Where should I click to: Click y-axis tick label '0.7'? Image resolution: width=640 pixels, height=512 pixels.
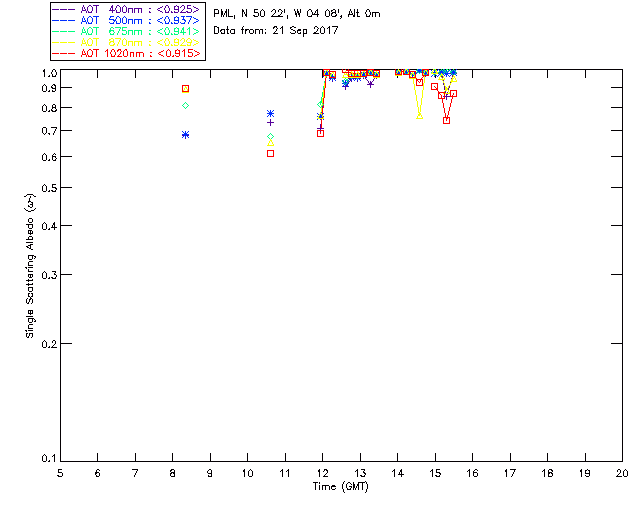coord(49,131)
